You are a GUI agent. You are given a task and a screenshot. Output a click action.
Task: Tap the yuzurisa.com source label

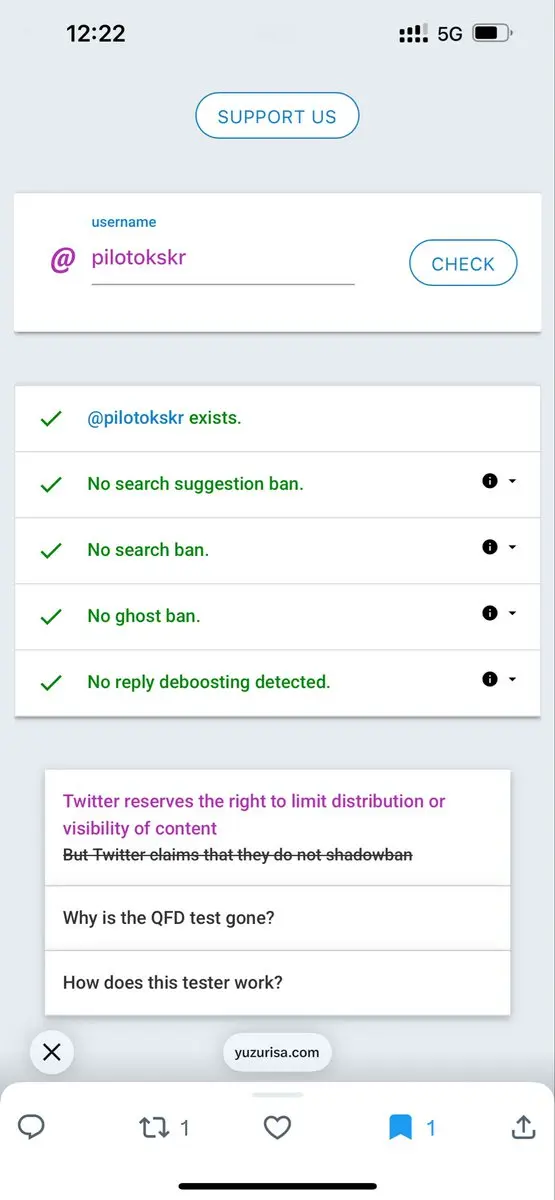[x=277, y=1052]
